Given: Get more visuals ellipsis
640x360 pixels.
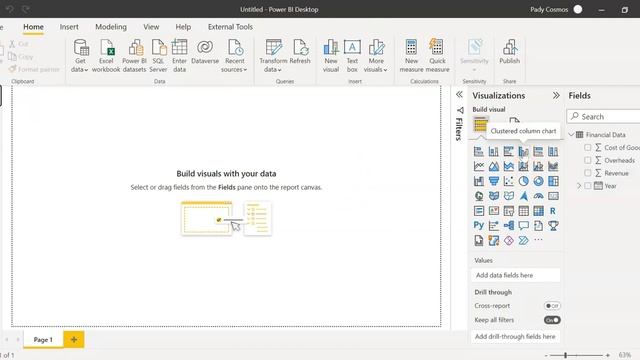Looking at the screenshot, I should pos(538,240).
